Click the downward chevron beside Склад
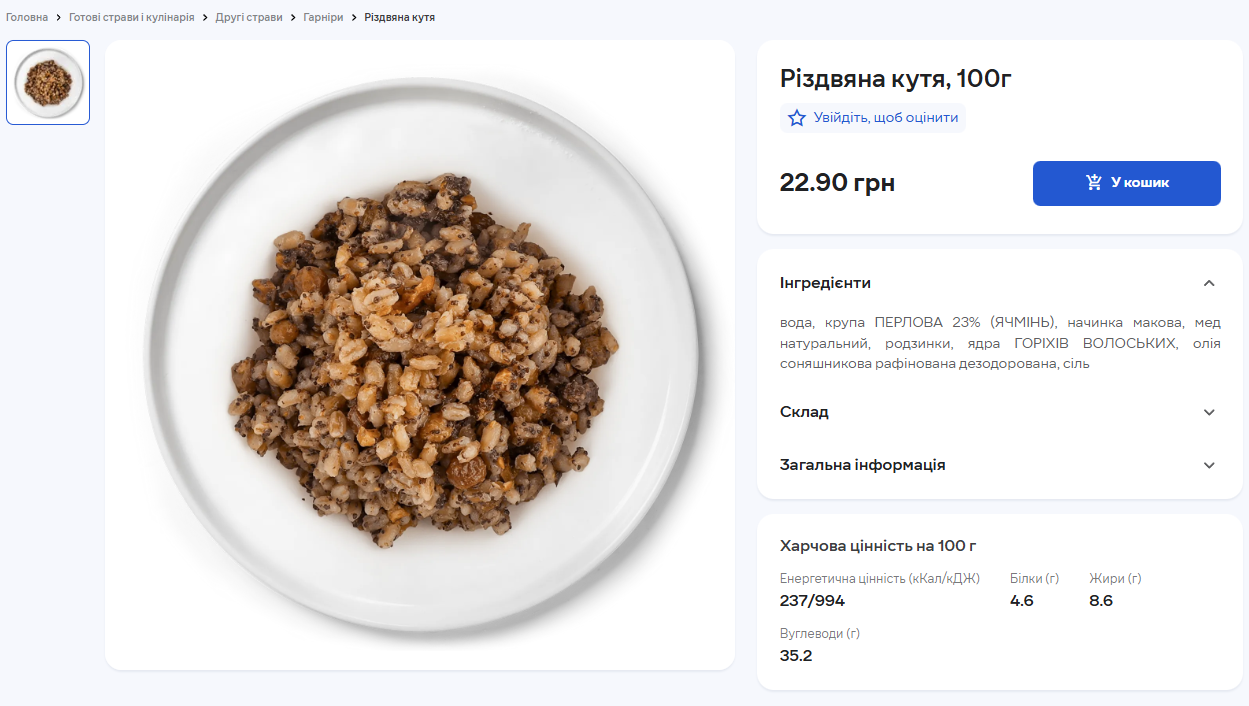1249x706 pixels. 1209,412
